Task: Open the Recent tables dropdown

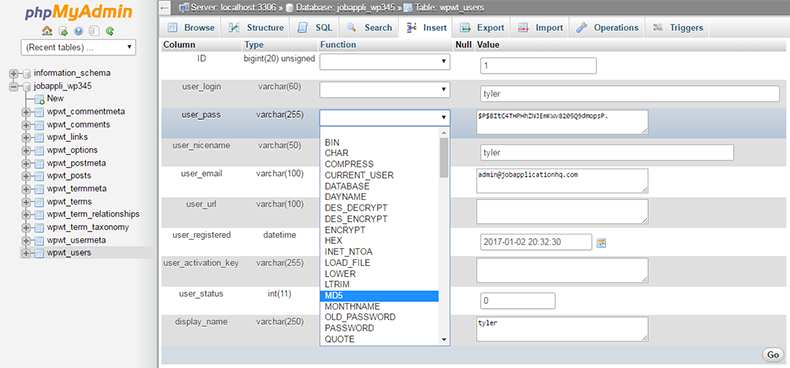Action: click(79, 48)
